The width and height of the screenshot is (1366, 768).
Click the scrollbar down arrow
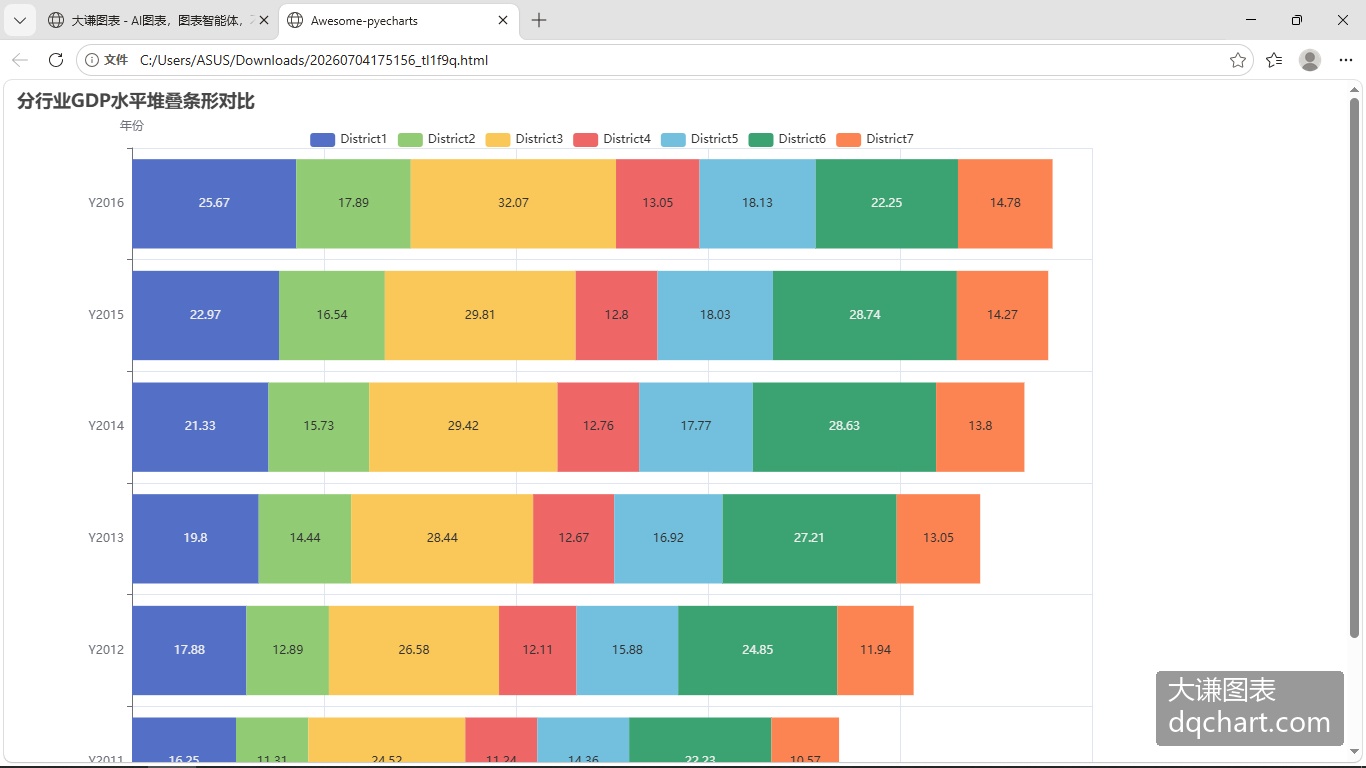click(x=1355, y=751)
